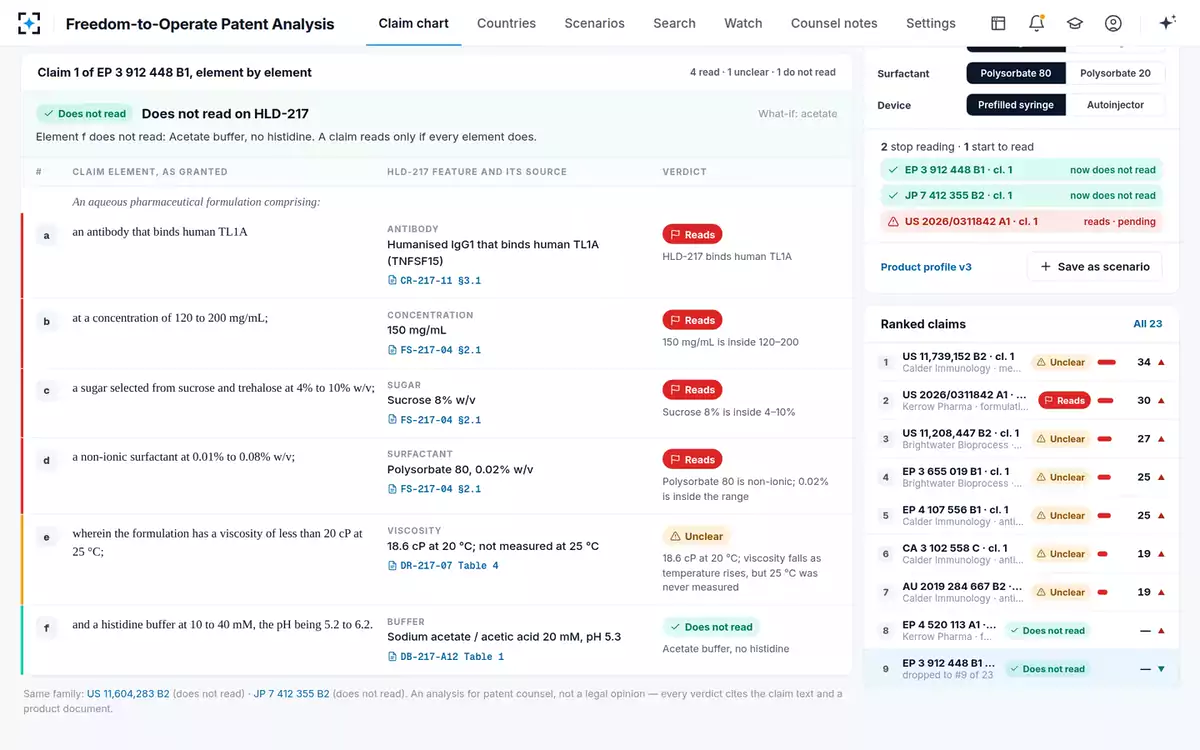Click the Reads flag badge for element d
The height and width of the screenshot is (750, 1200).
692,460
